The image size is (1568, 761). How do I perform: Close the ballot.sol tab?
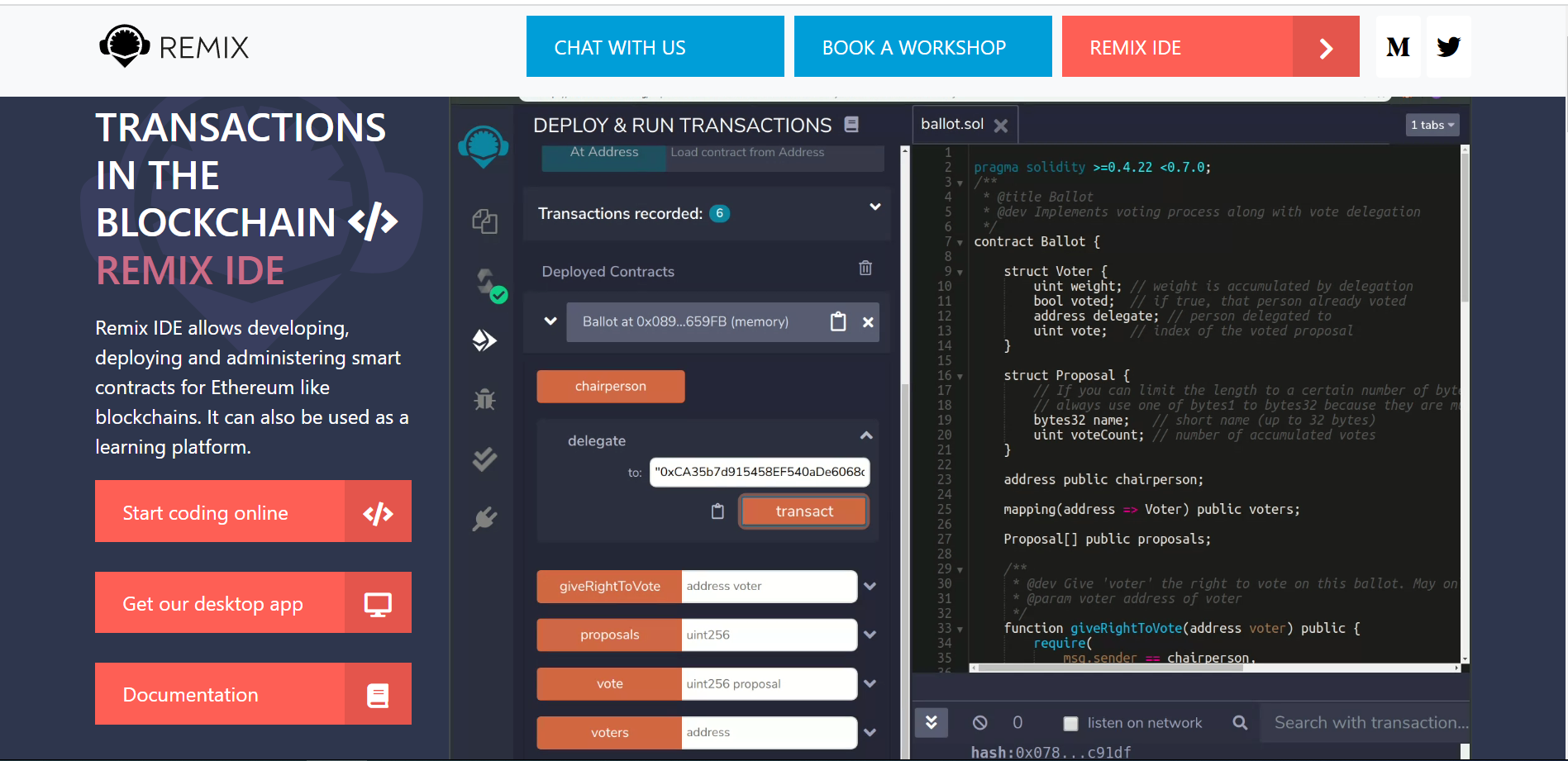coord(1001,126)
